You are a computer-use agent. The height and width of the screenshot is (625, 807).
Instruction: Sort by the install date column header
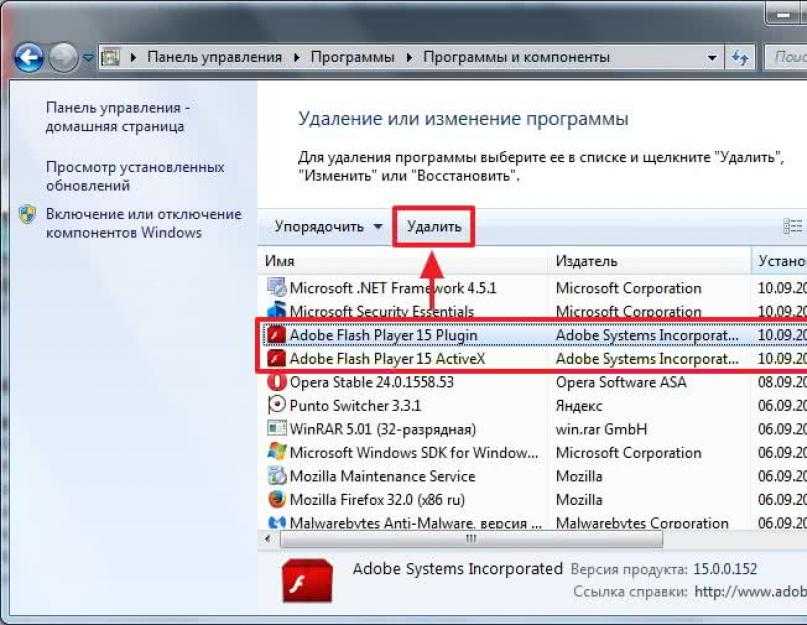(779, 261)
